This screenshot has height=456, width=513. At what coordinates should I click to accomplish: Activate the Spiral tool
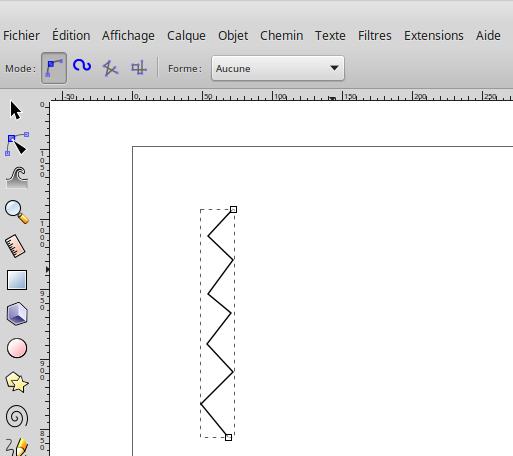point(17,416)
